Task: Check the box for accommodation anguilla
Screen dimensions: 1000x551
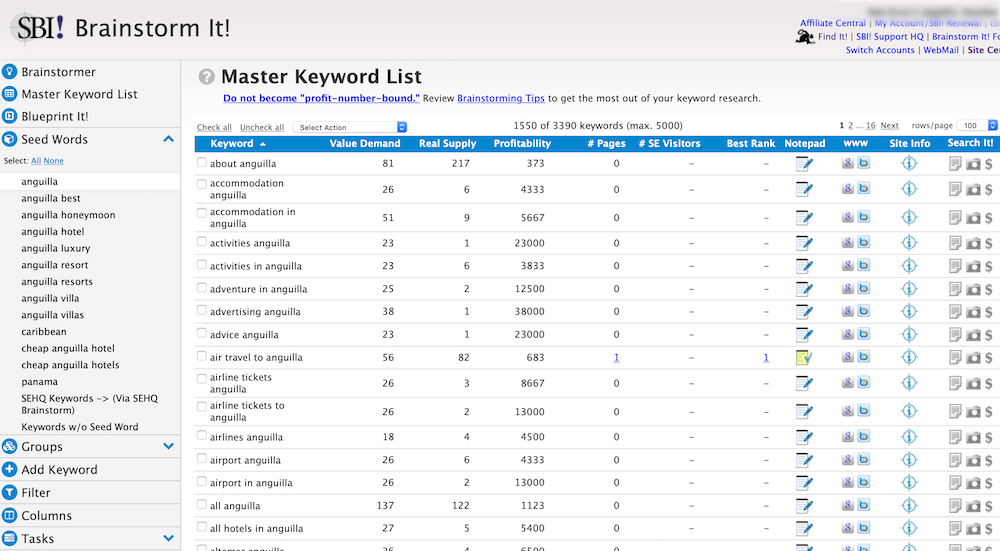Action: tap(202, 184)
